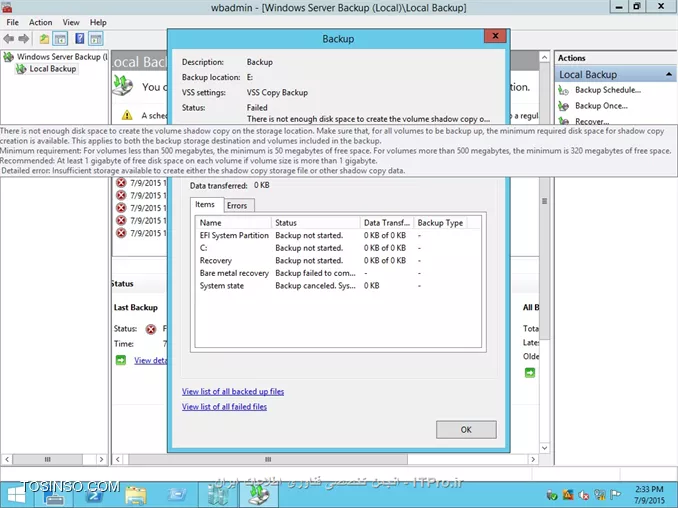Click the Action Center flag tray icon
This screenshot has width=678, height=508.
coord(616,495)
